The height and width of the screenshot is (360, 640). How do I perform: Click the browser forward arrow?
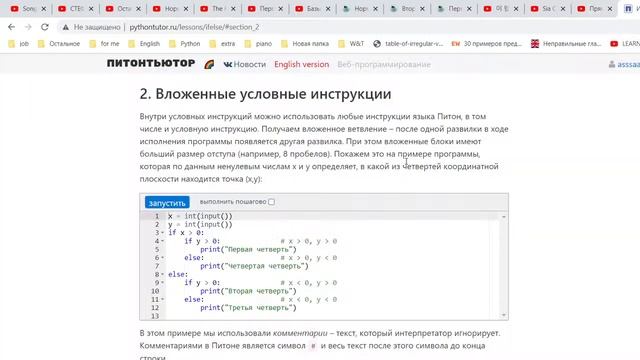pos(28,27)
